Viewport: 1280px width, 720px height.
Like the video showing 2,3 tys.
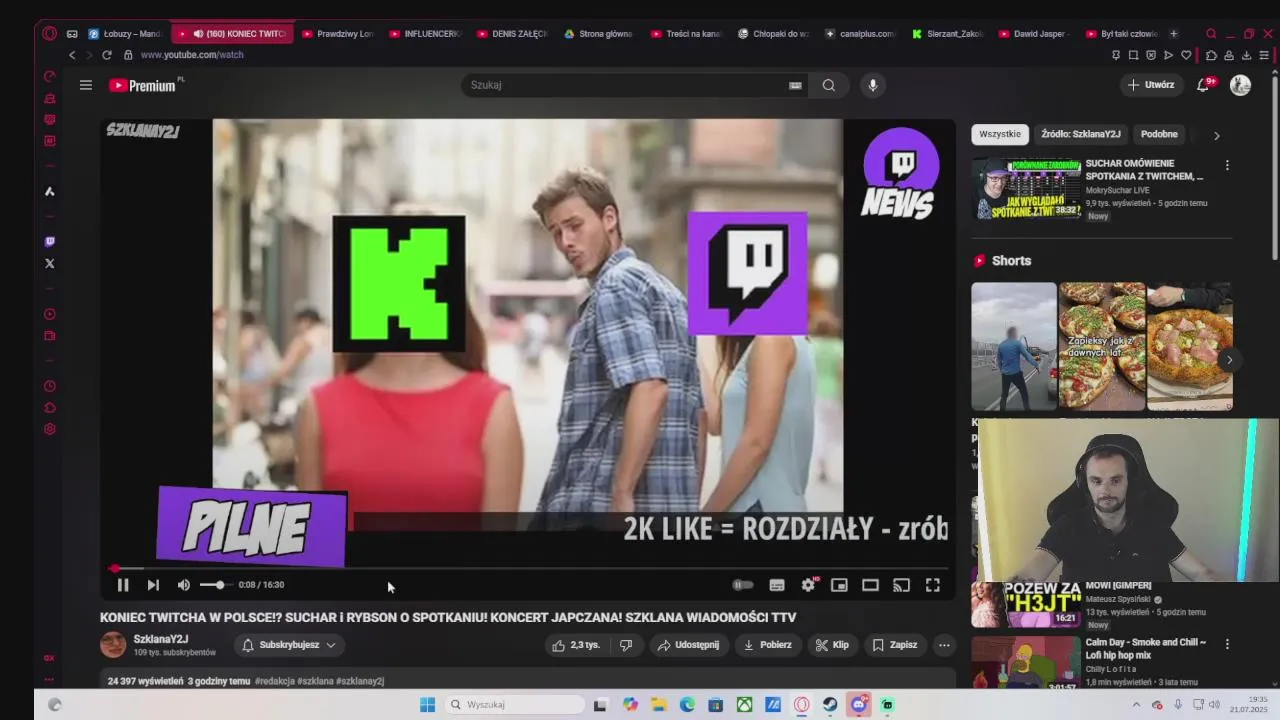point(575,645)
